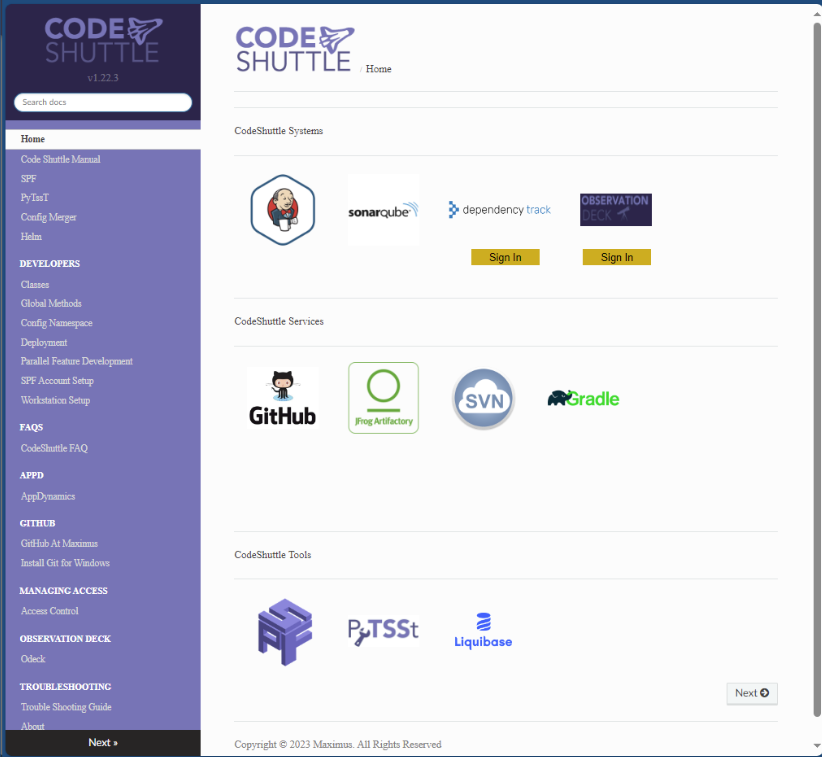
Task: Open the JFrog Artifactory icon
Action: 384,398
